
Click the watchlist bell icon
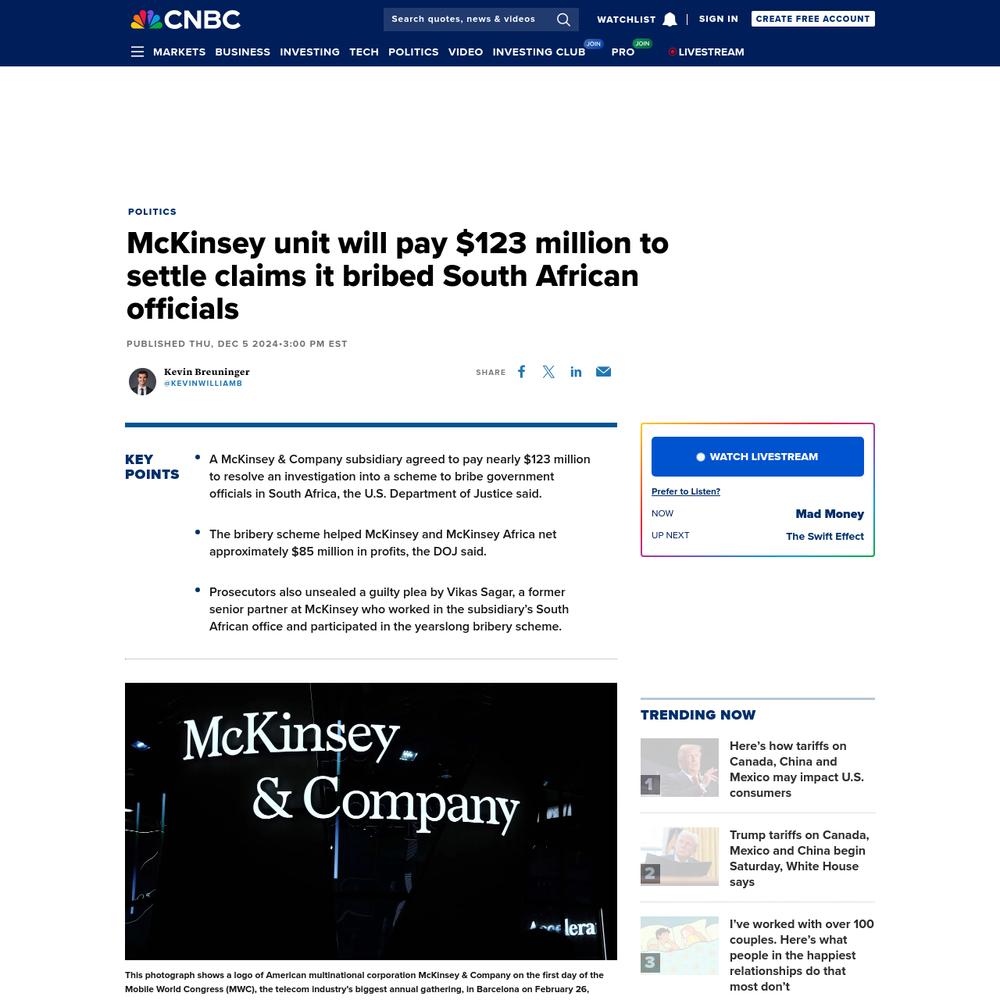[670, 19]
